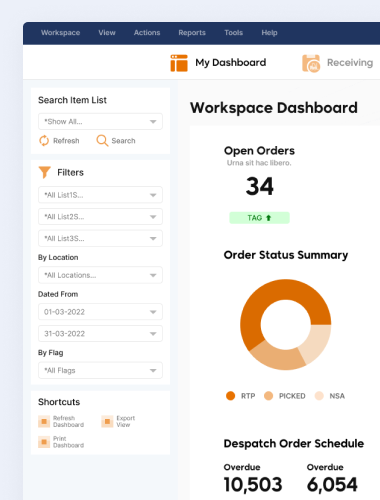Open the Tools menu
The image size is (380, 500).
click(233, 33)
